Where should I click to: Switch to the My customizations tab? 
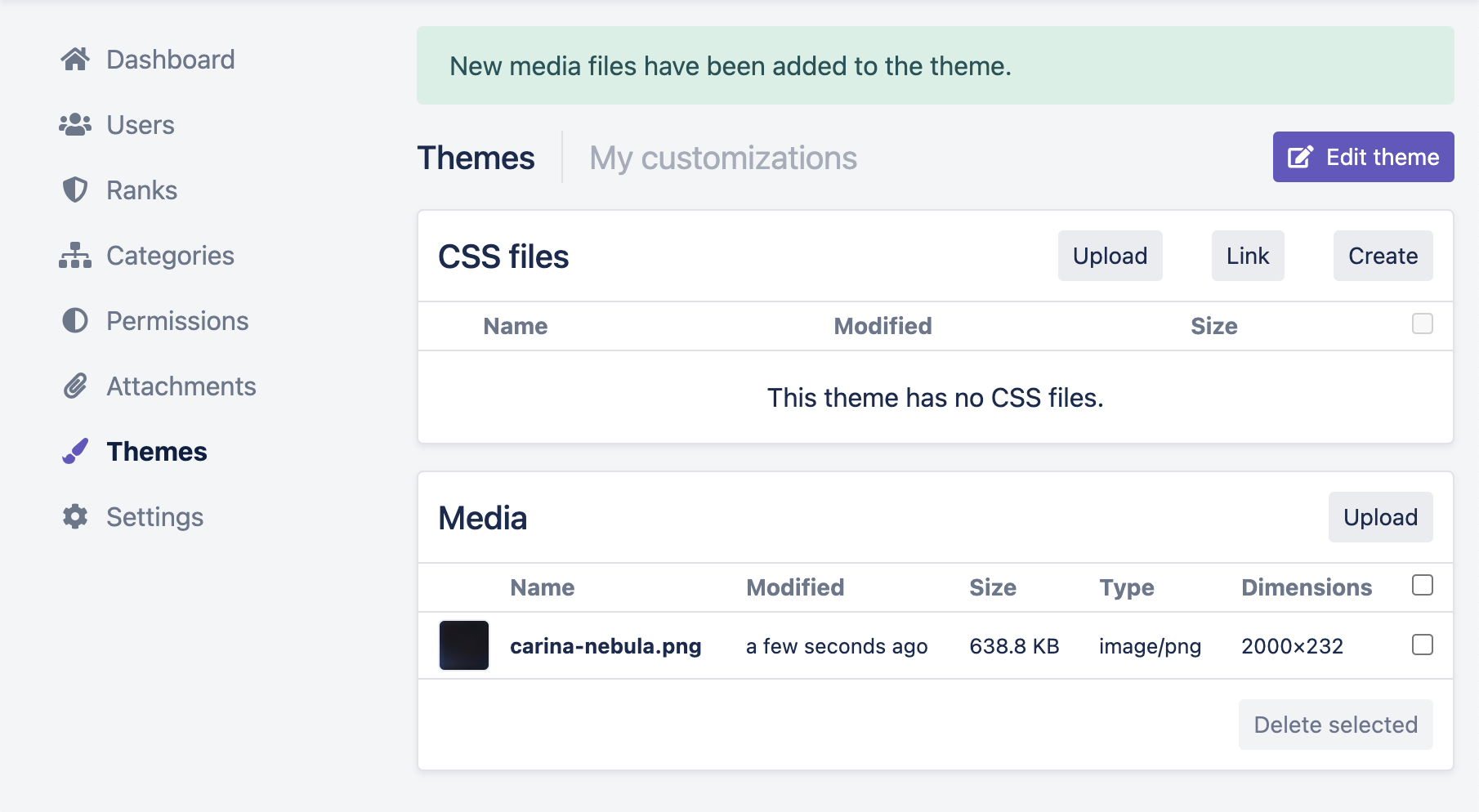tap(723, 158)
